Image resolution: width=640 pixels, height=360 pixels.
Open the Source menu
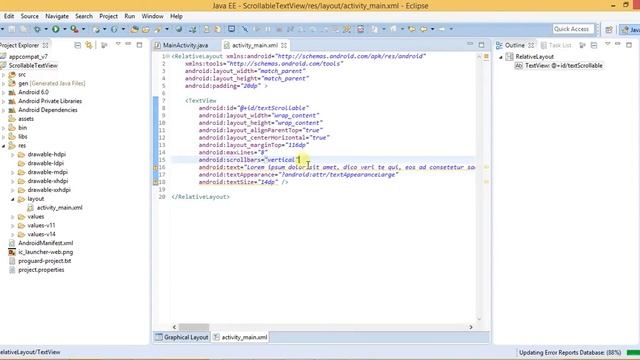point(30,16)
